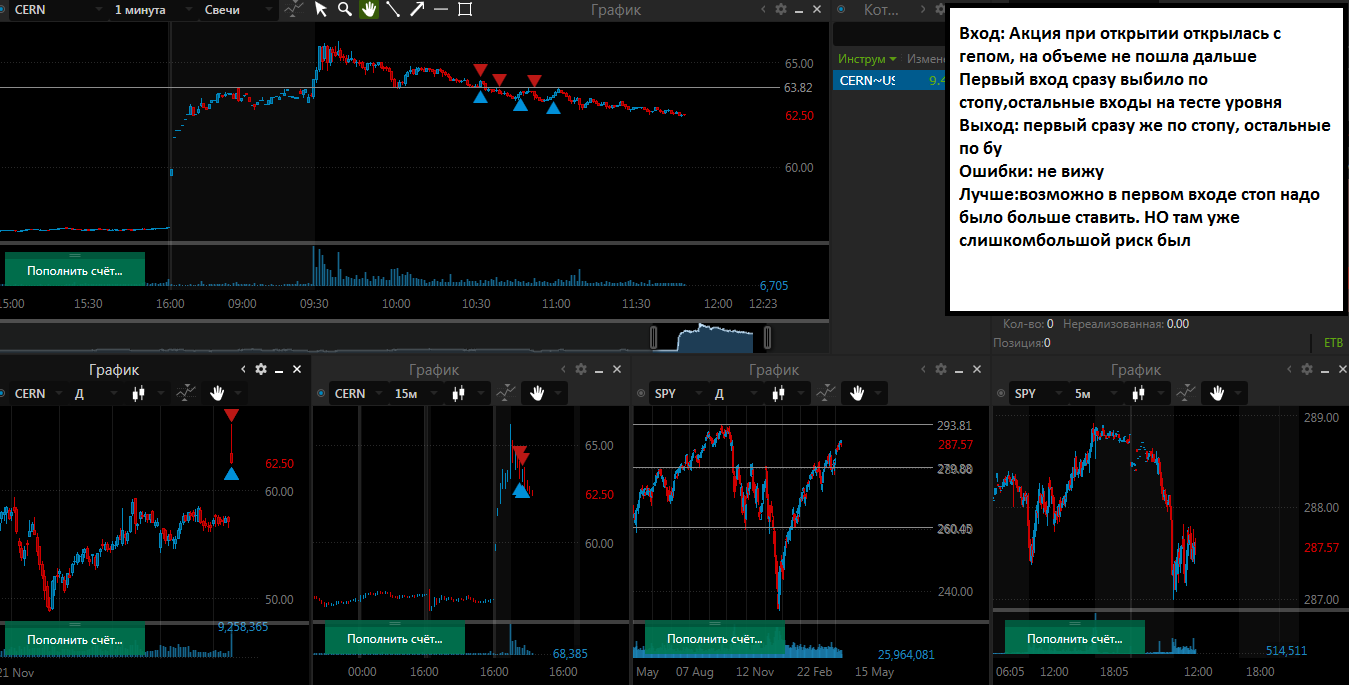The image size is (1349, 685).
Task: Open the 15м timeframe dropdown
Action: [417, 394]
